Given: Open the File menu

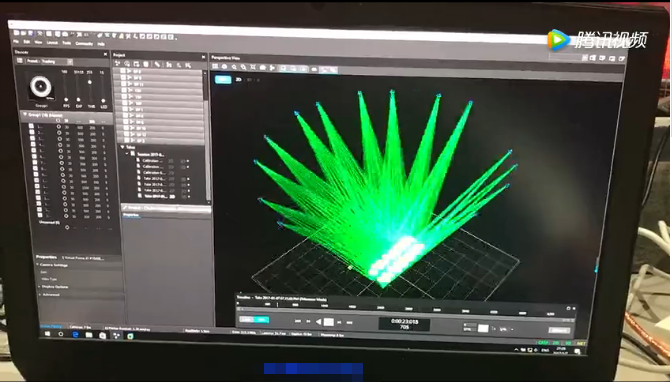Looking at the screenshot, I should click(x=16, y=41).
